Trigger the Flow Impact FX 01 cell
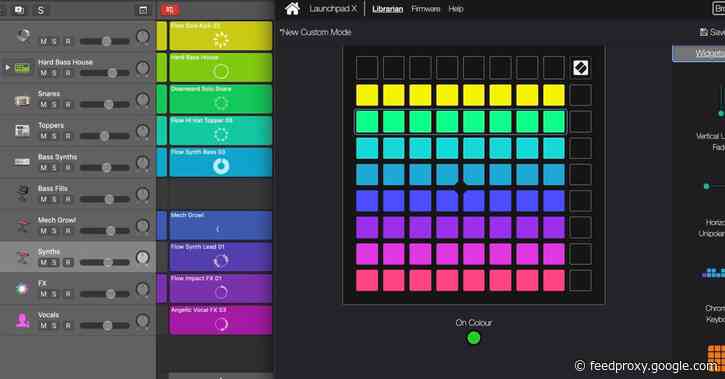Viewport: 725px width, 379px height. click(x=221, y=289)
